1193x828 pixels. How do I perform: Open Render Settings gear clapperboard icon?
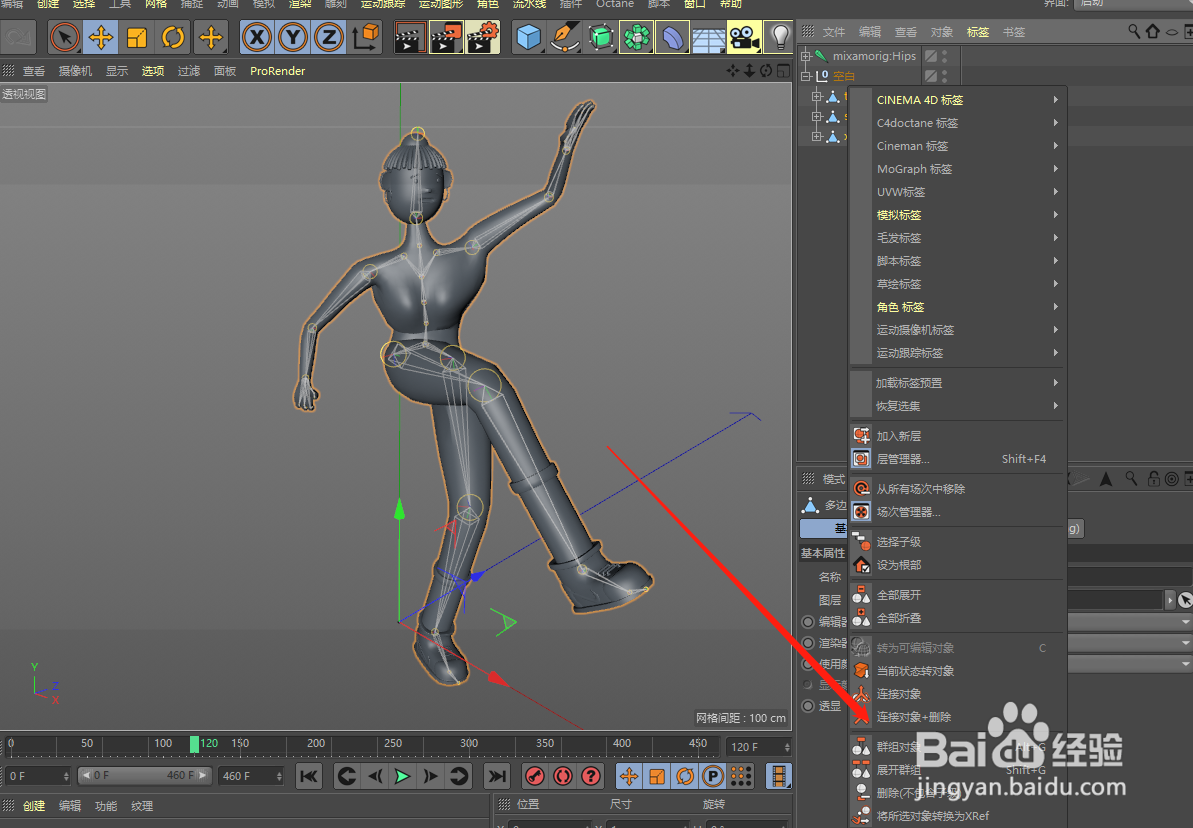(x=482, y=37)
